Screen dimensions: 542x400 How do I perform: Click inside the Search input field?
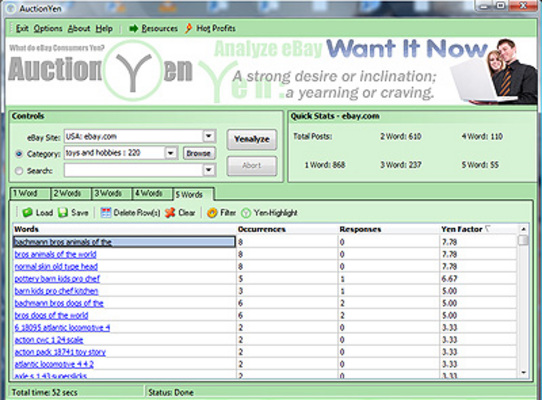[x=133, y=170]
